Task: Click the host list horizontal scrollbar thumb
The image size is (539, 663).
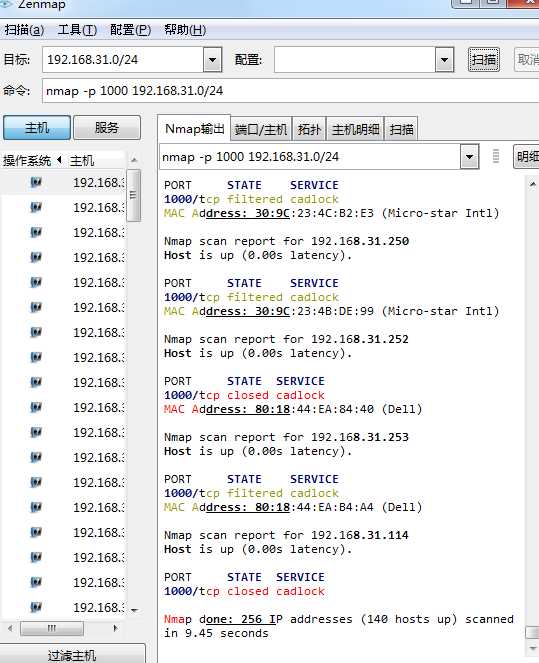Action: click(52, 628)
